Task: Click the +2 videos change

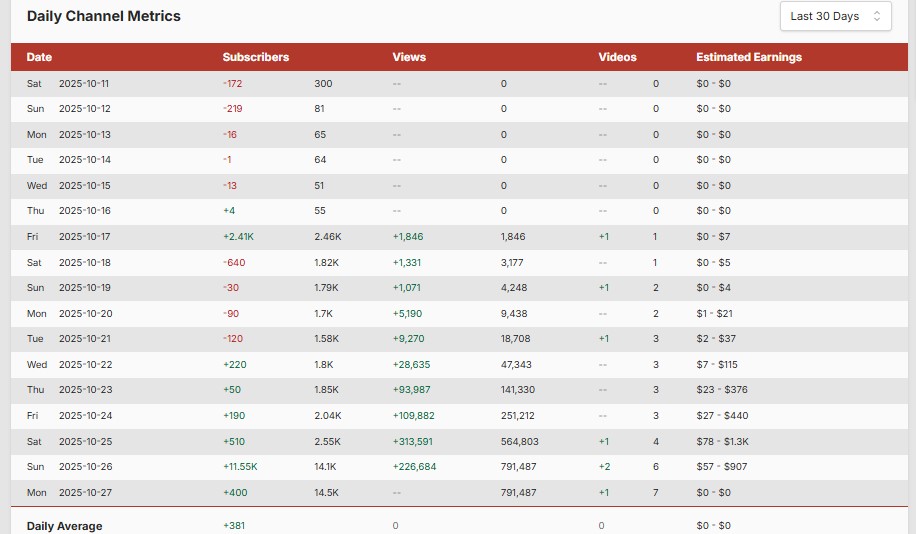Action: click(605, 466)
